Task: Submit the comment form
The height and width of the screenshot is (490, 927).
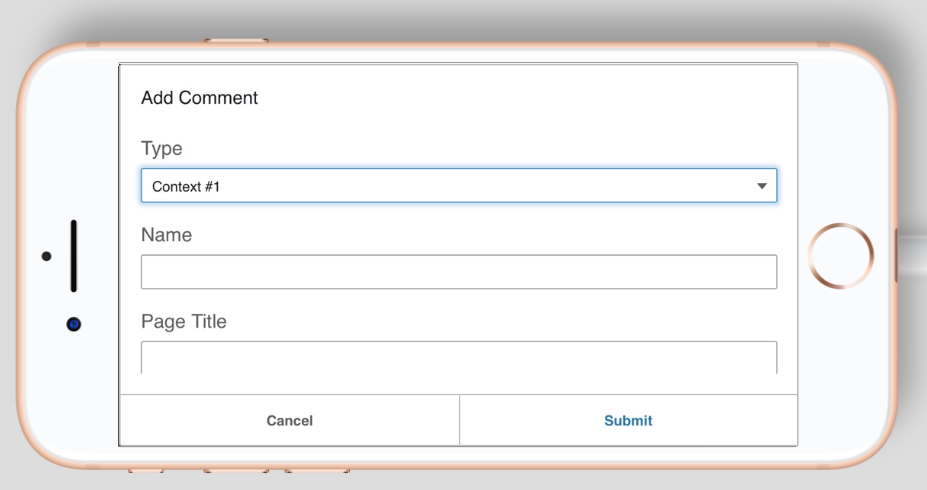Action: point(628,420)
